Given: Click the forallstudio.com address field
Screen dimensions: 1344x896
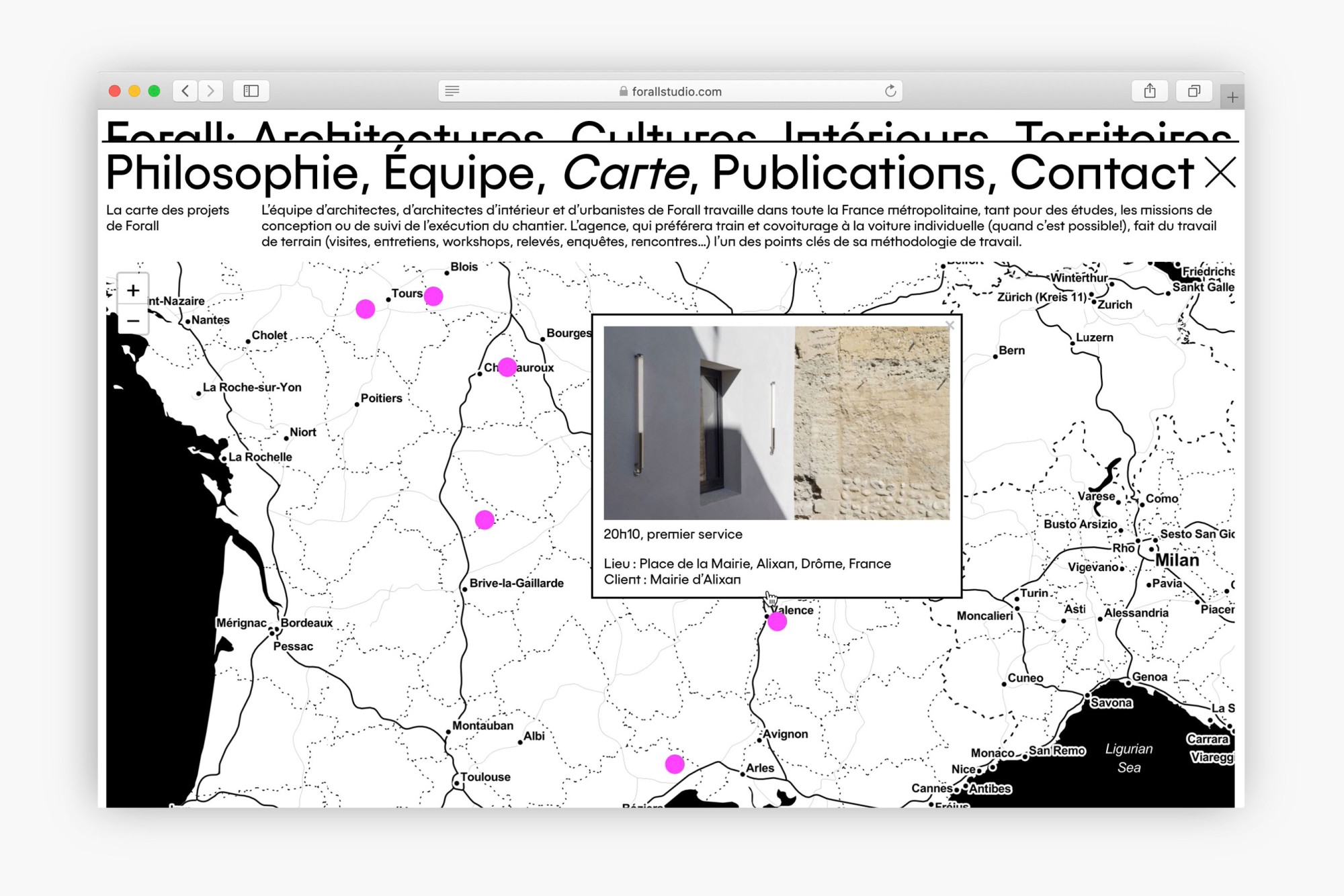Looking at the screenshot, I should click(x=675, y=91).
